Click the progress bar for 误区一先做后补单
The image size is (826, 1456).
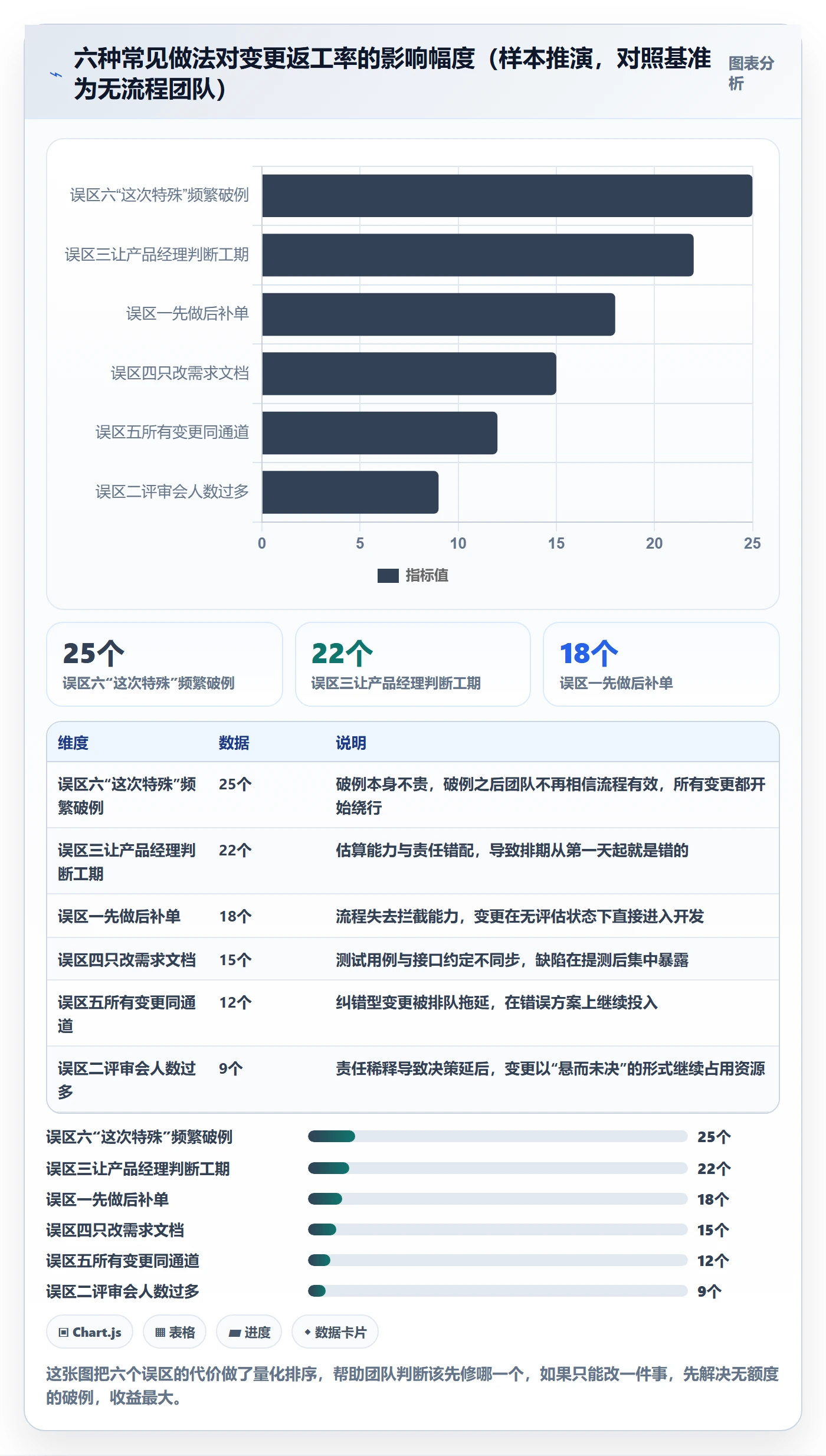(497, 1199)
